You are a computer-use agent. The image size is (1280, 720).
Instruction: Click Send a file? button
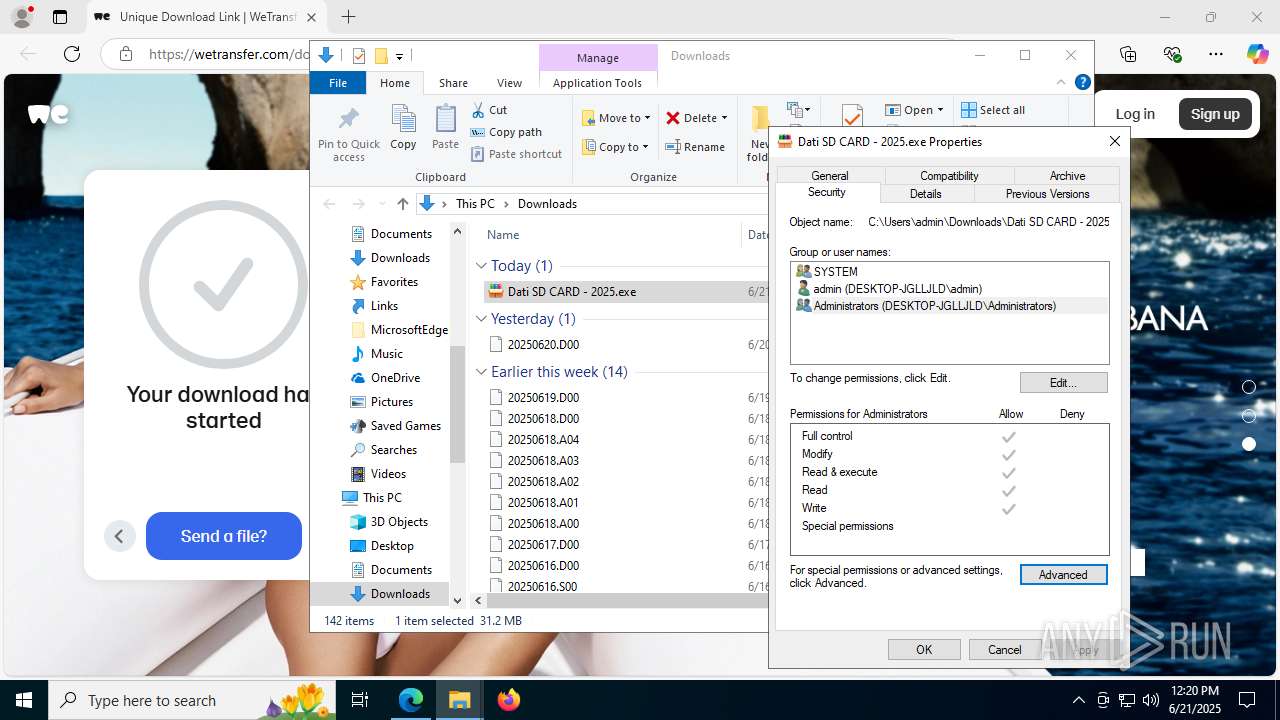[224, 536]
